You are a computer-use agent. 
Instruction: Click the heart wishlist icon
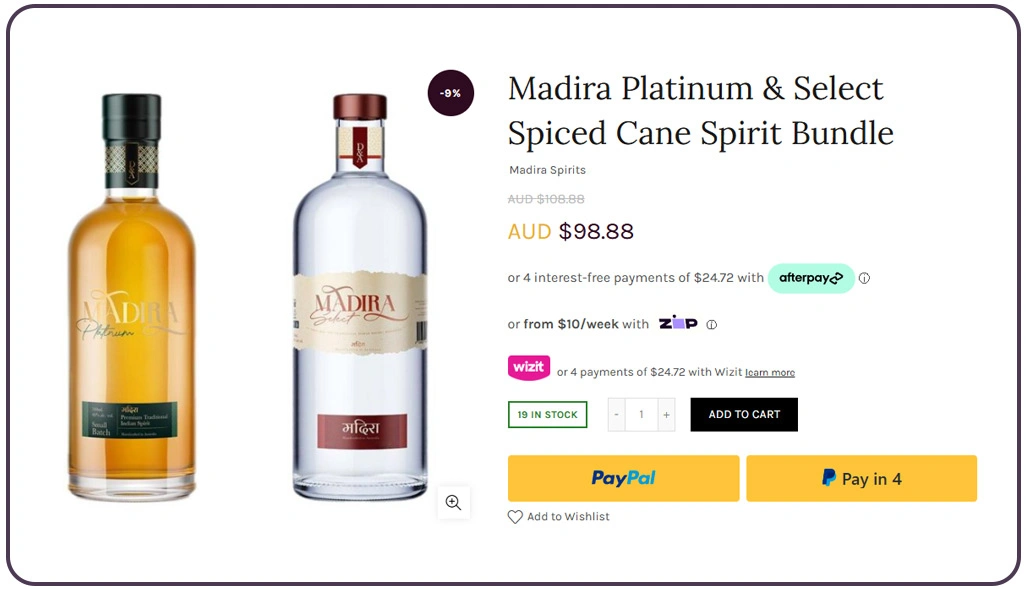pos(515,517)
